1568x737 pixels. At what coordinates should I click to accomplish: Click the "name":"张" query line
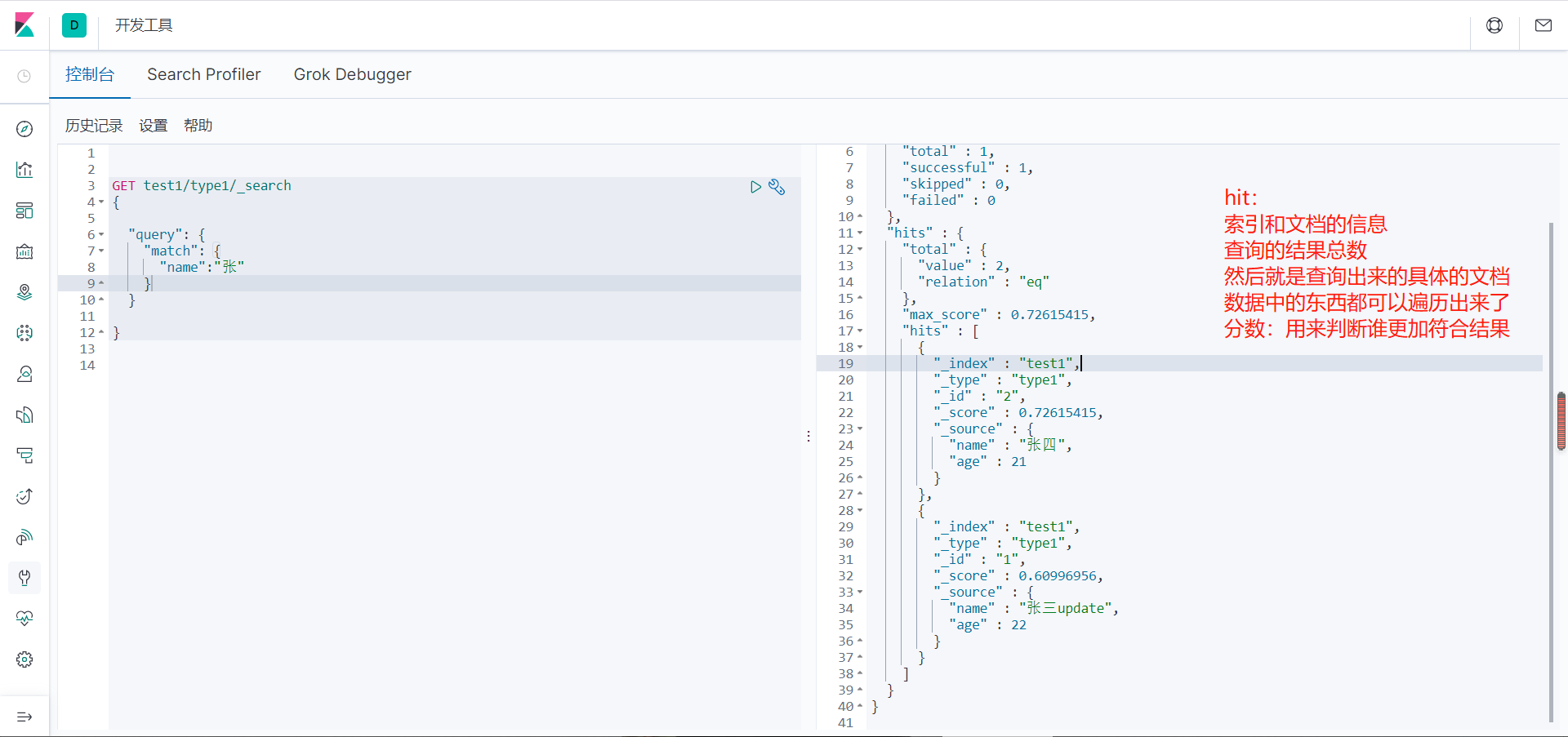pos(202,267)
